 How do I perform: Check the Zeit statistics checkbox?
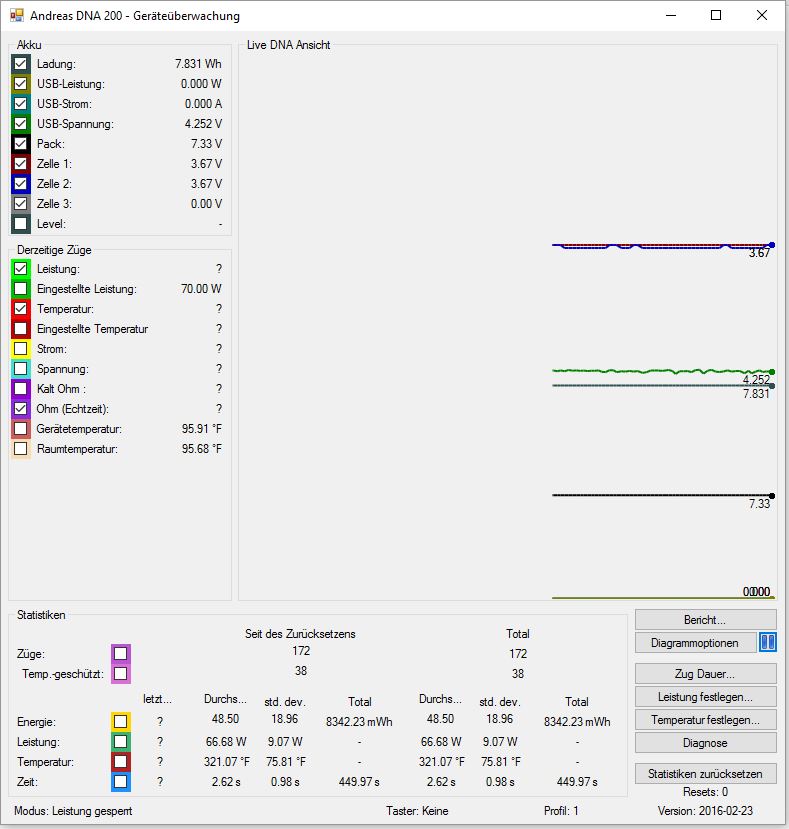tap(121, 781)
